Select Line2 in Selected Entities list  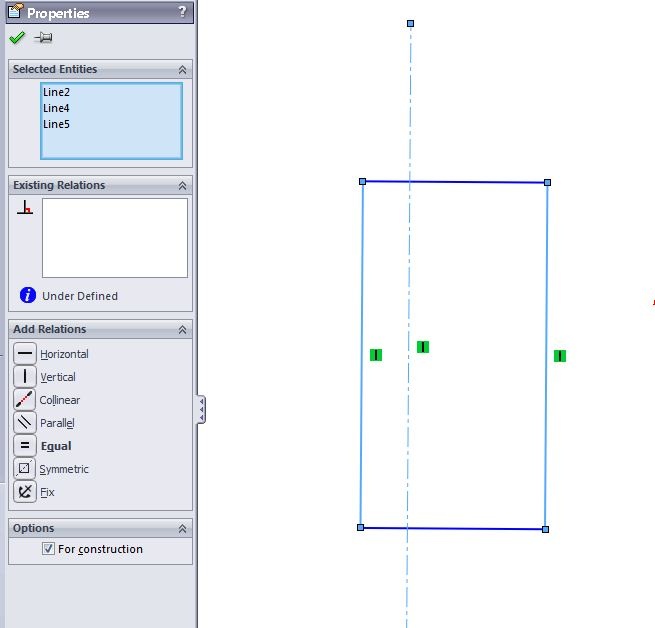[56, 92]
